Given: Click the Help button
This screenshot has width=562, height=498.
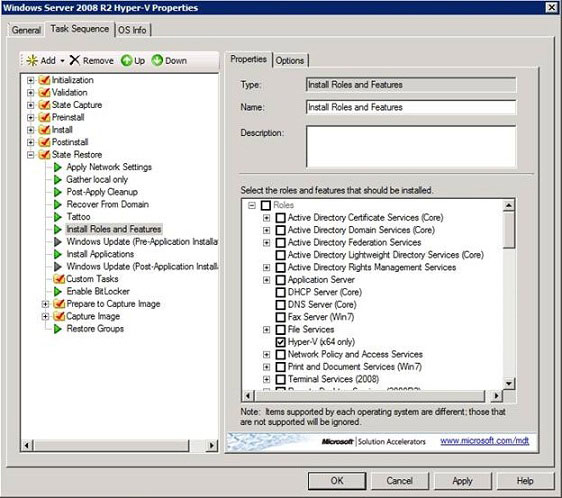Looking at the screenshot, I should (x=525, y=481).
